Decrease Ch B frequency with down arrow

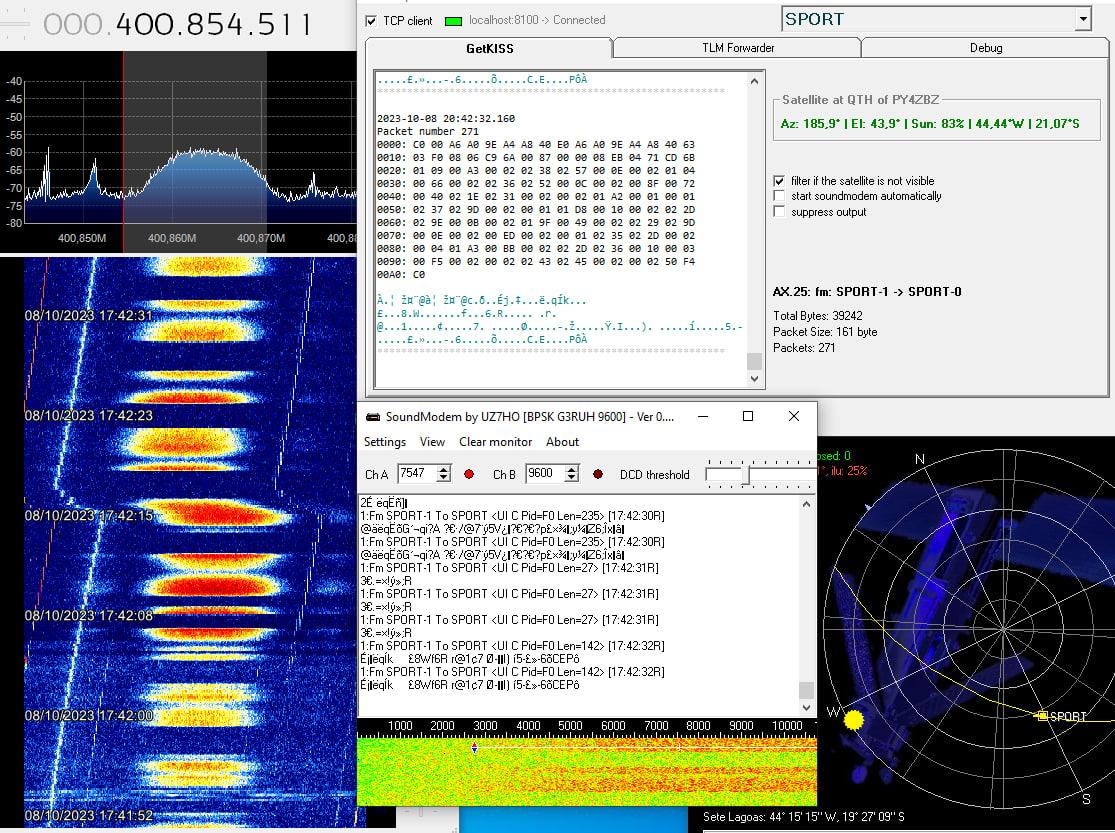572,479
